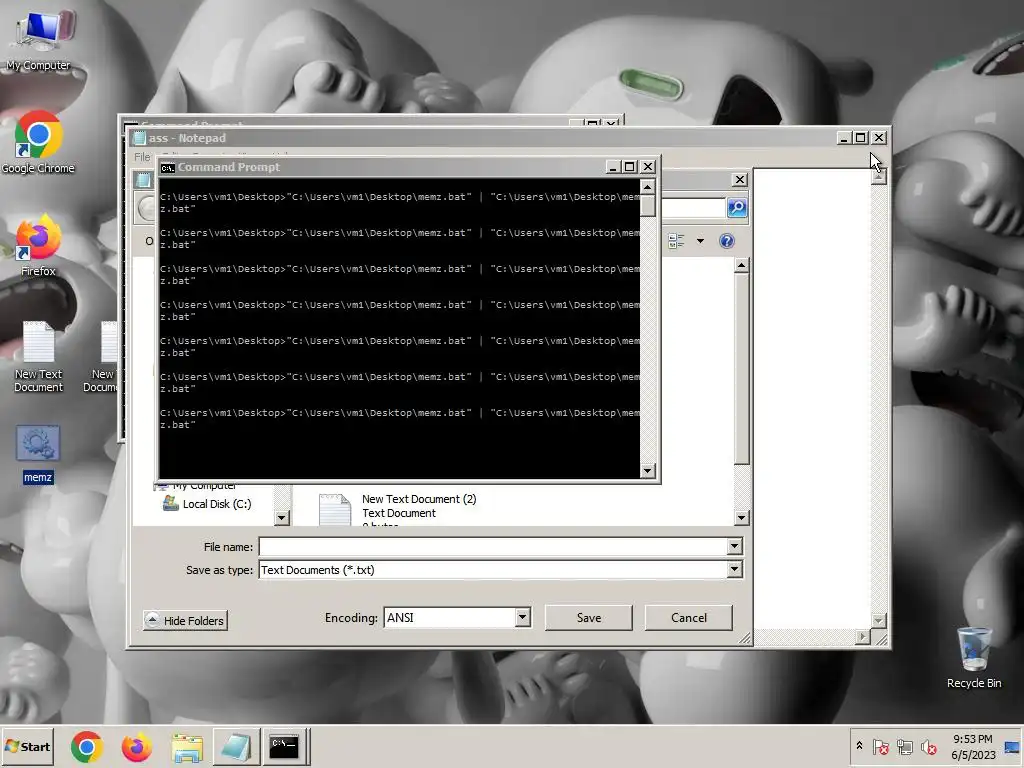Open the Command Prompt system menu icon
The image size is (1024, 768).
[168, 168]
